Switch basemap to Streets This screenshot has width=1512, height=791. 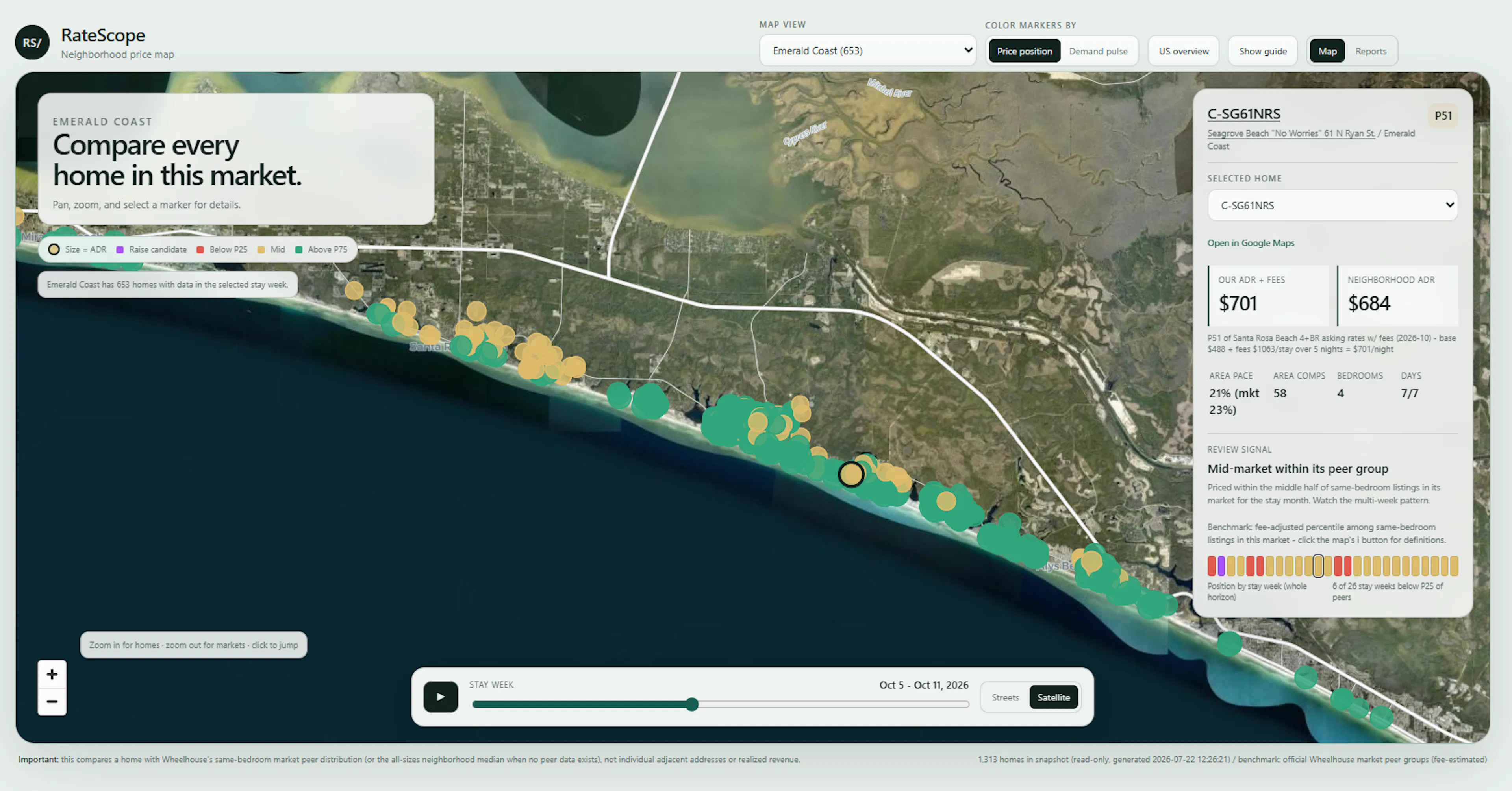coord(1005,697)
